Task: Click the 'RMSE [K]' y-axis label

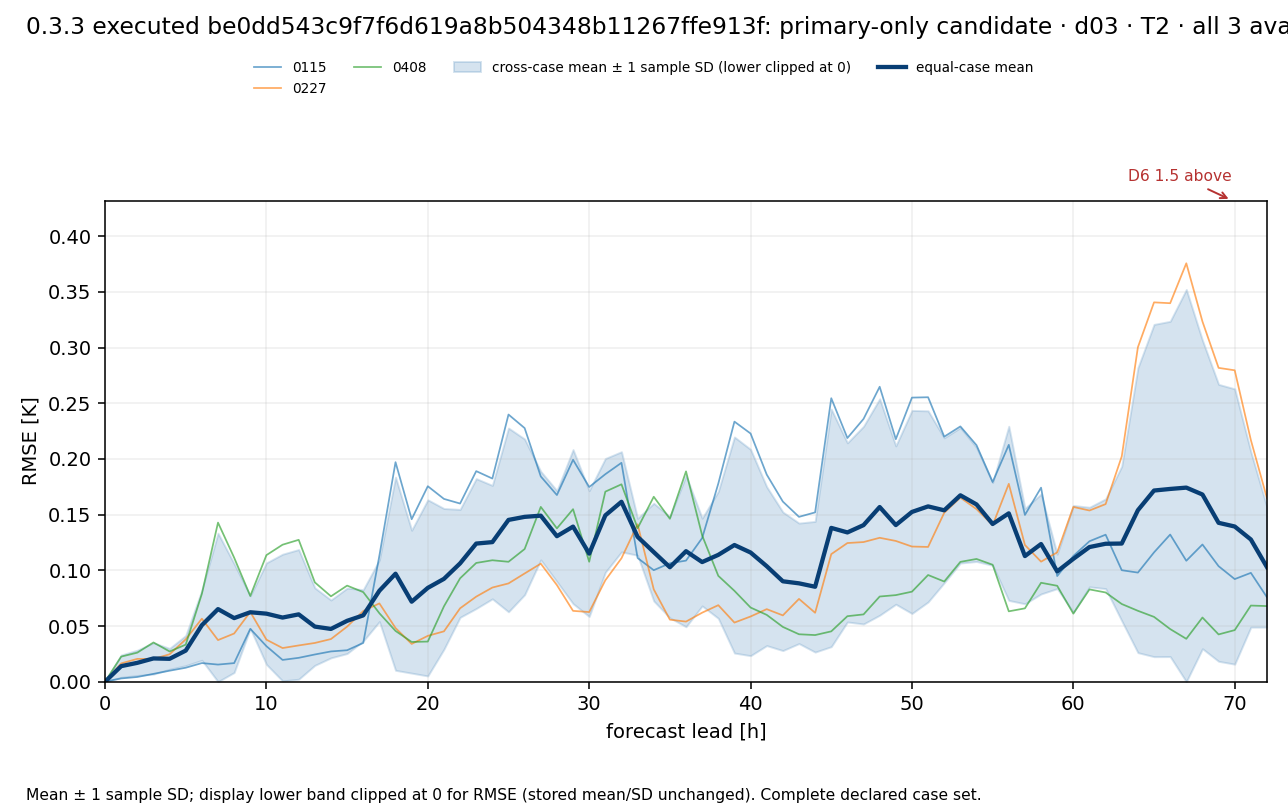Action: point(30,441)
